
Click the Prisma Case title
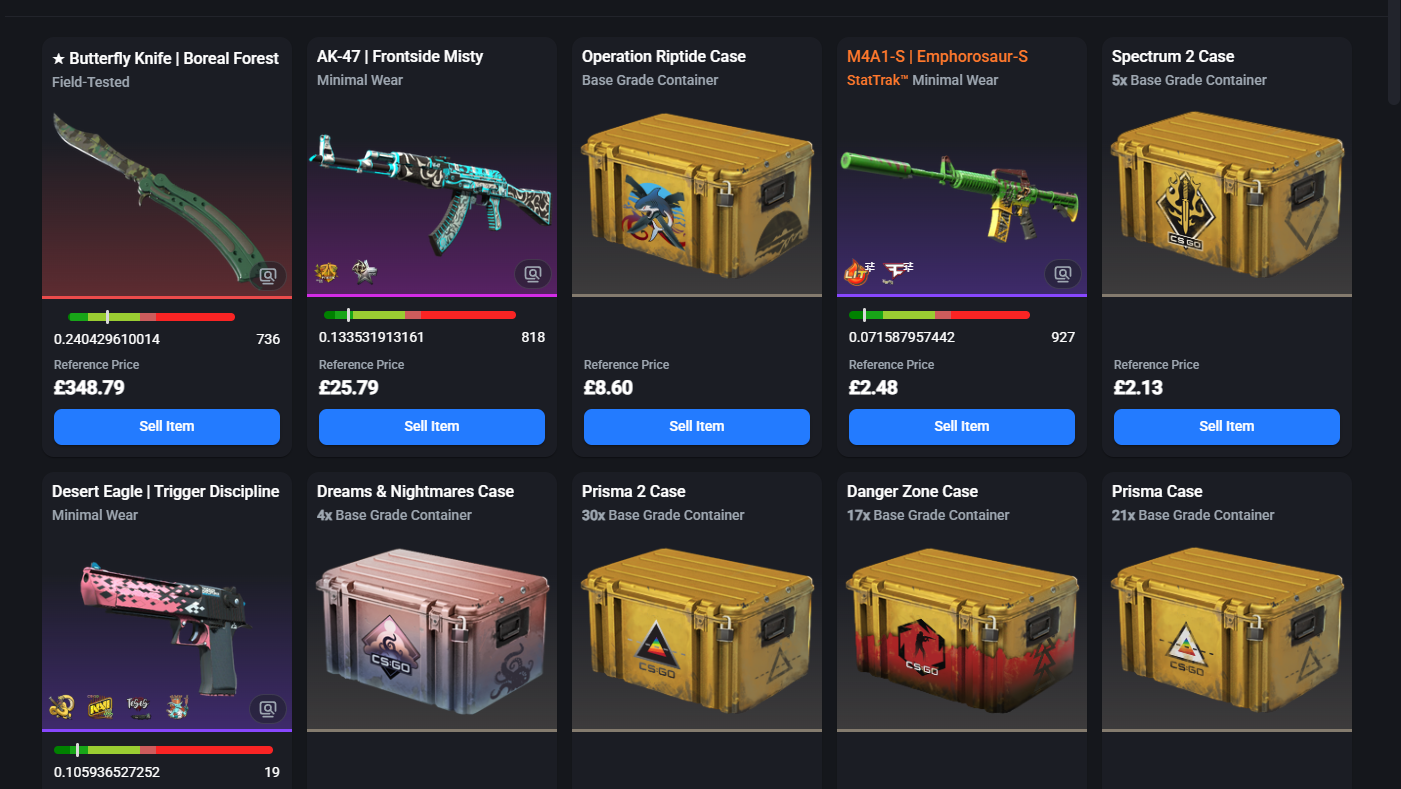tap(1157, 491)
